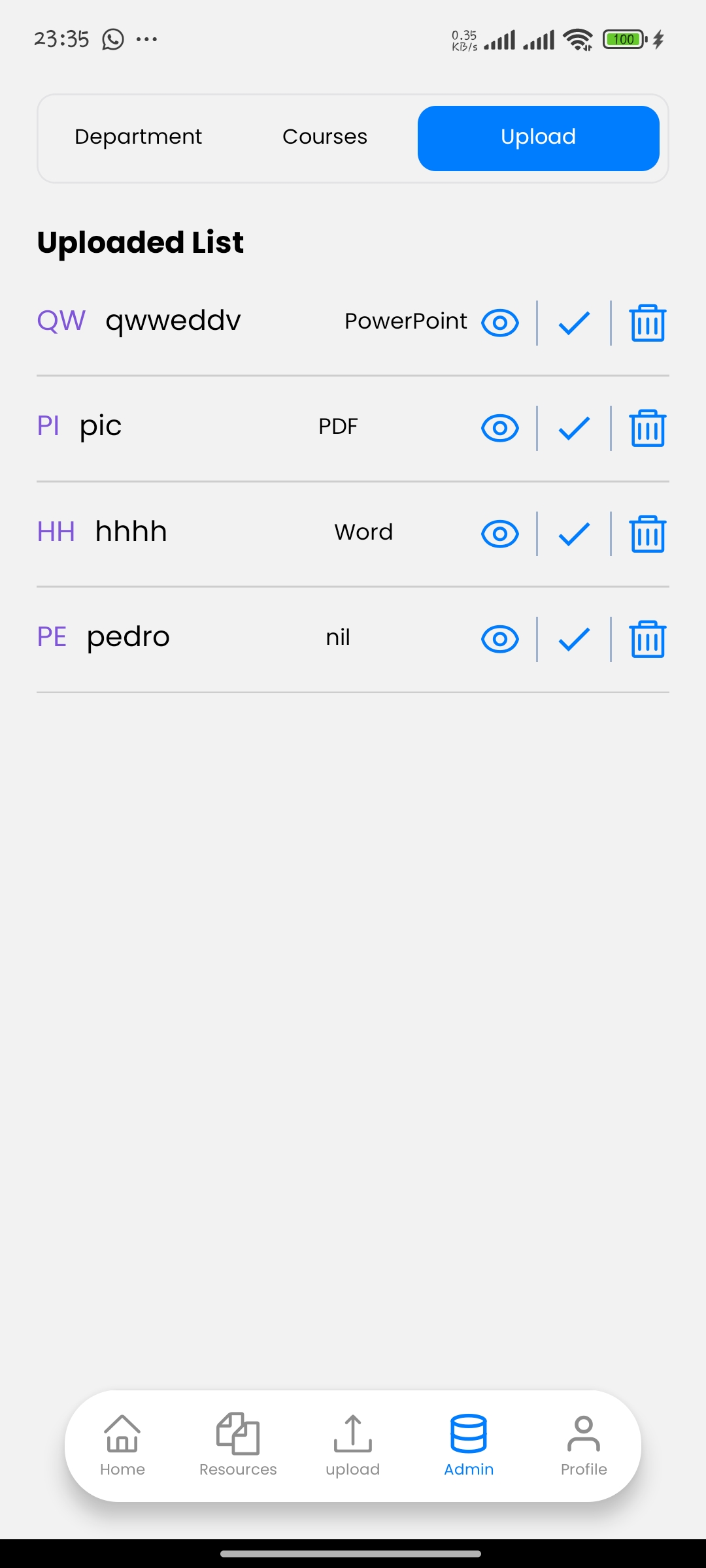Switch to the Department tab
The height and width of the screenshot is (1568, 706).
(138, 137)
